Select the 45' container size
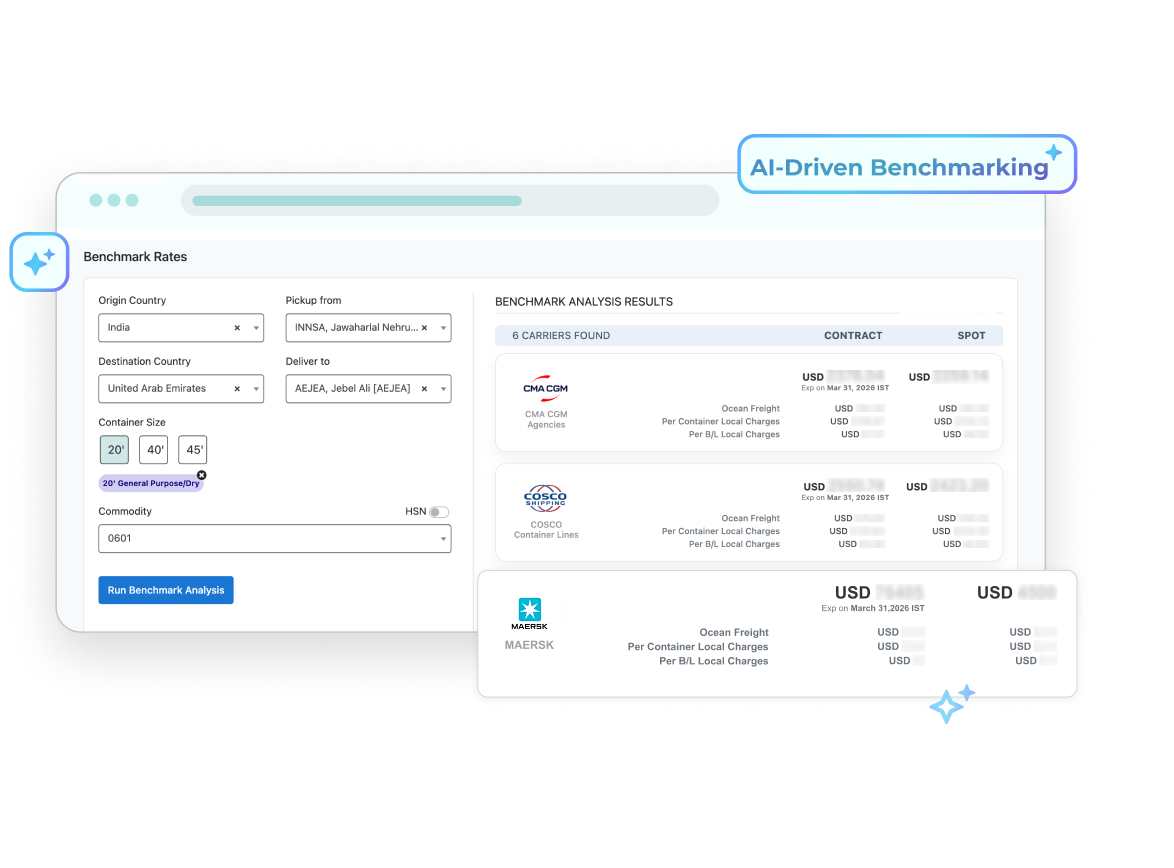 (193, 450)
